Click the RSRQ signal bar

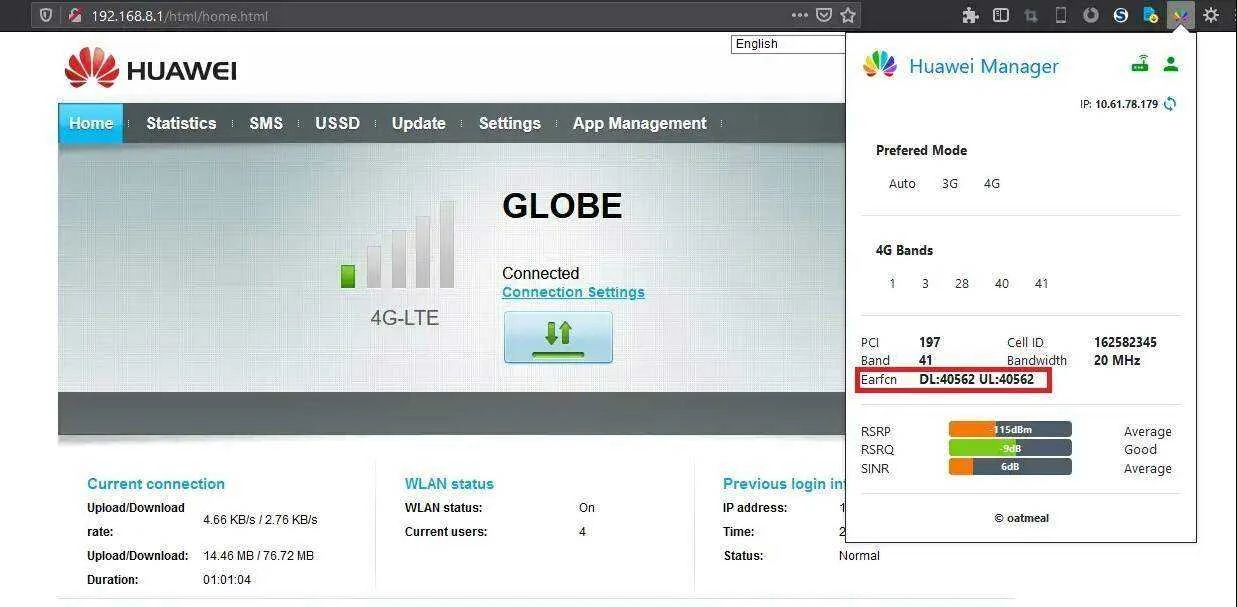click(x=1010, y=448)
